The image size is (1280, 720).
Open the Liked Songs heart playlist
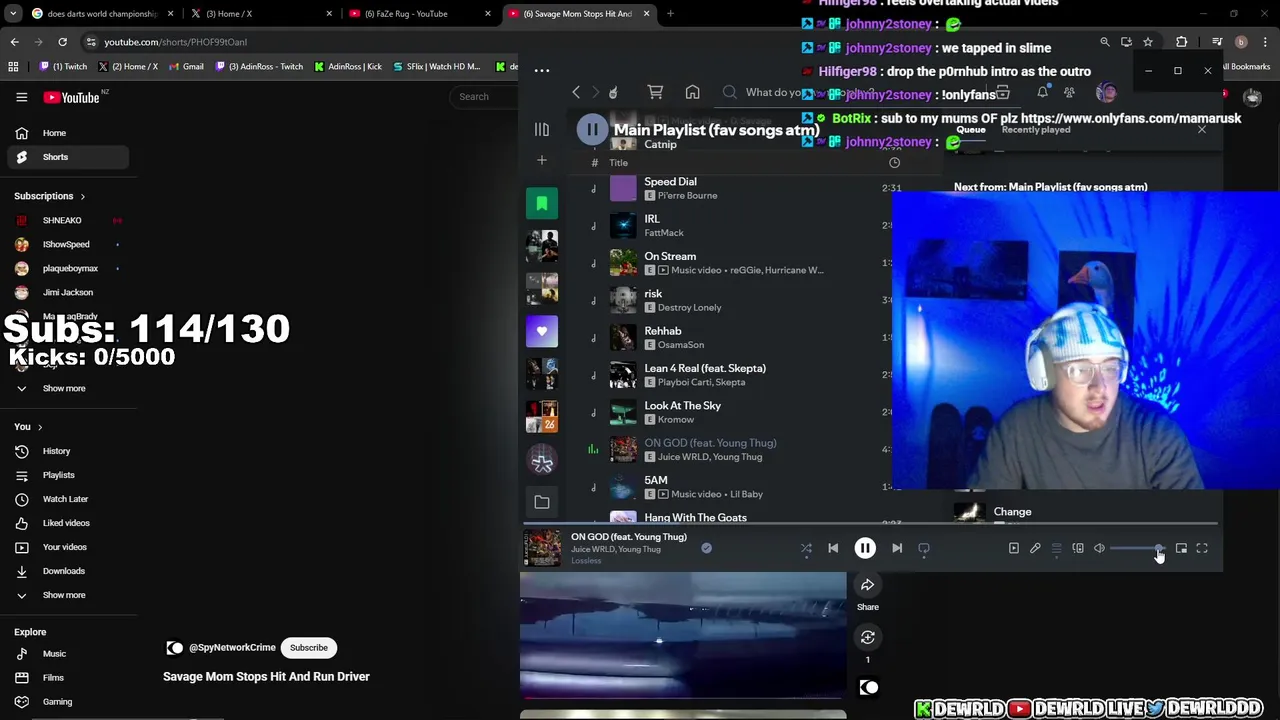click(x=542, y=331)
